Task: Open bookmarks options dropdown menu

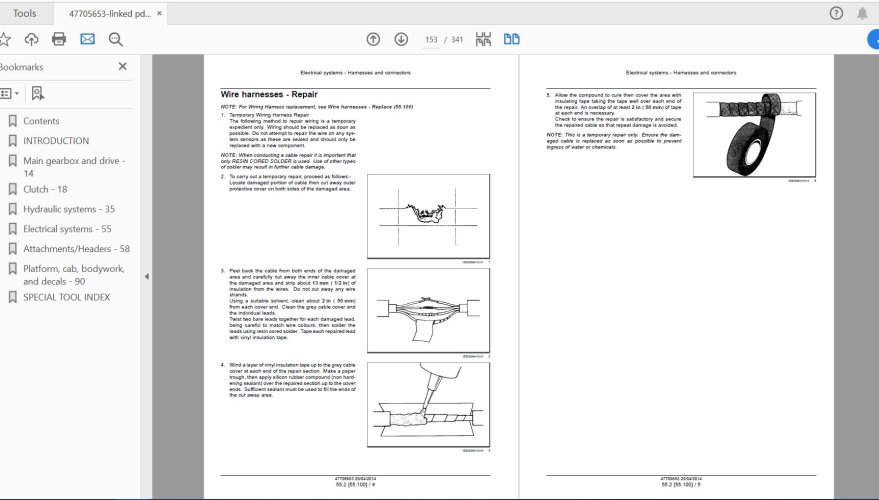Action: click(x=8, y=93)
